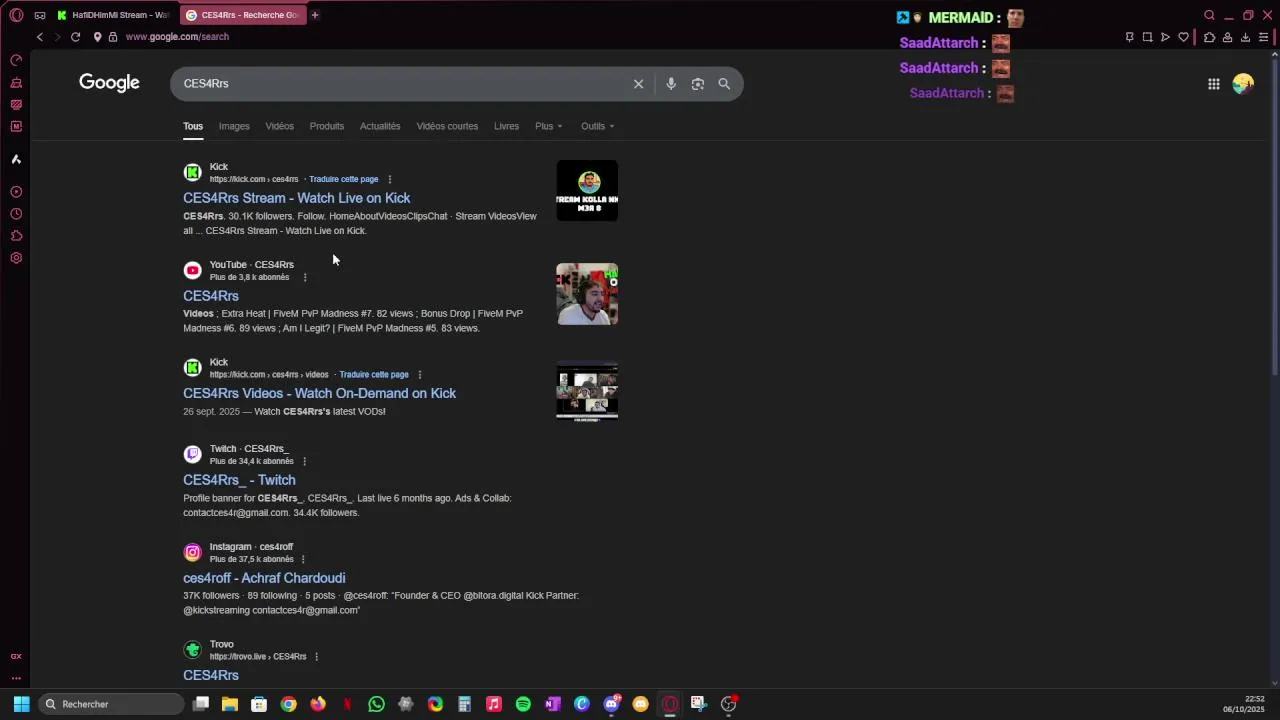Screen dimensions: 1280x720
Task: Open the Opera tab search magnifier
Action: click(1209, 15)
